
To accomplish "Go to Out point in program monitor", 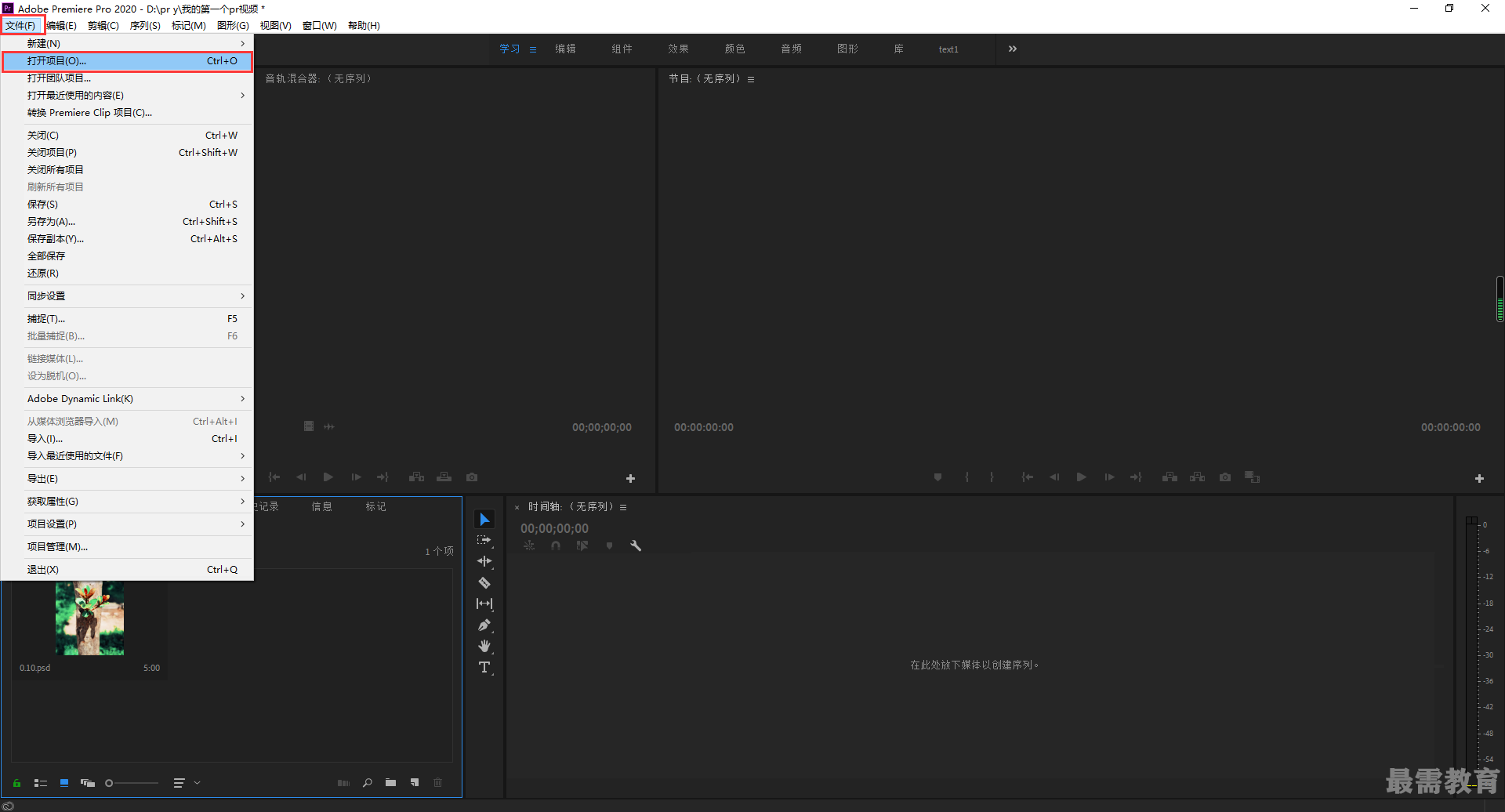I will [1136, 477].
